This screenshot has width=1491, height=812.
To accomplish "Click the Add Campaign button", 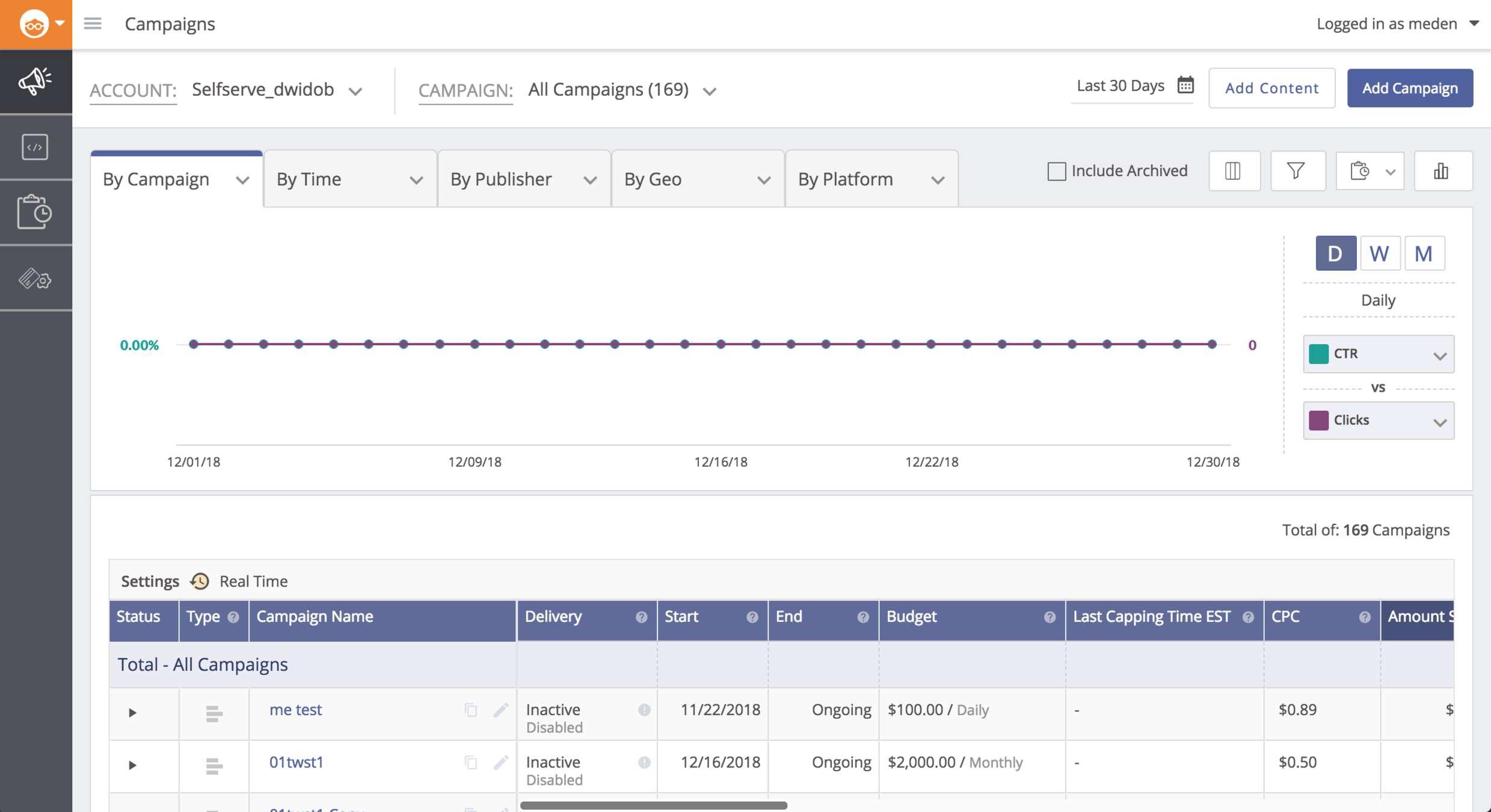I will click(x=1409, y=88).
